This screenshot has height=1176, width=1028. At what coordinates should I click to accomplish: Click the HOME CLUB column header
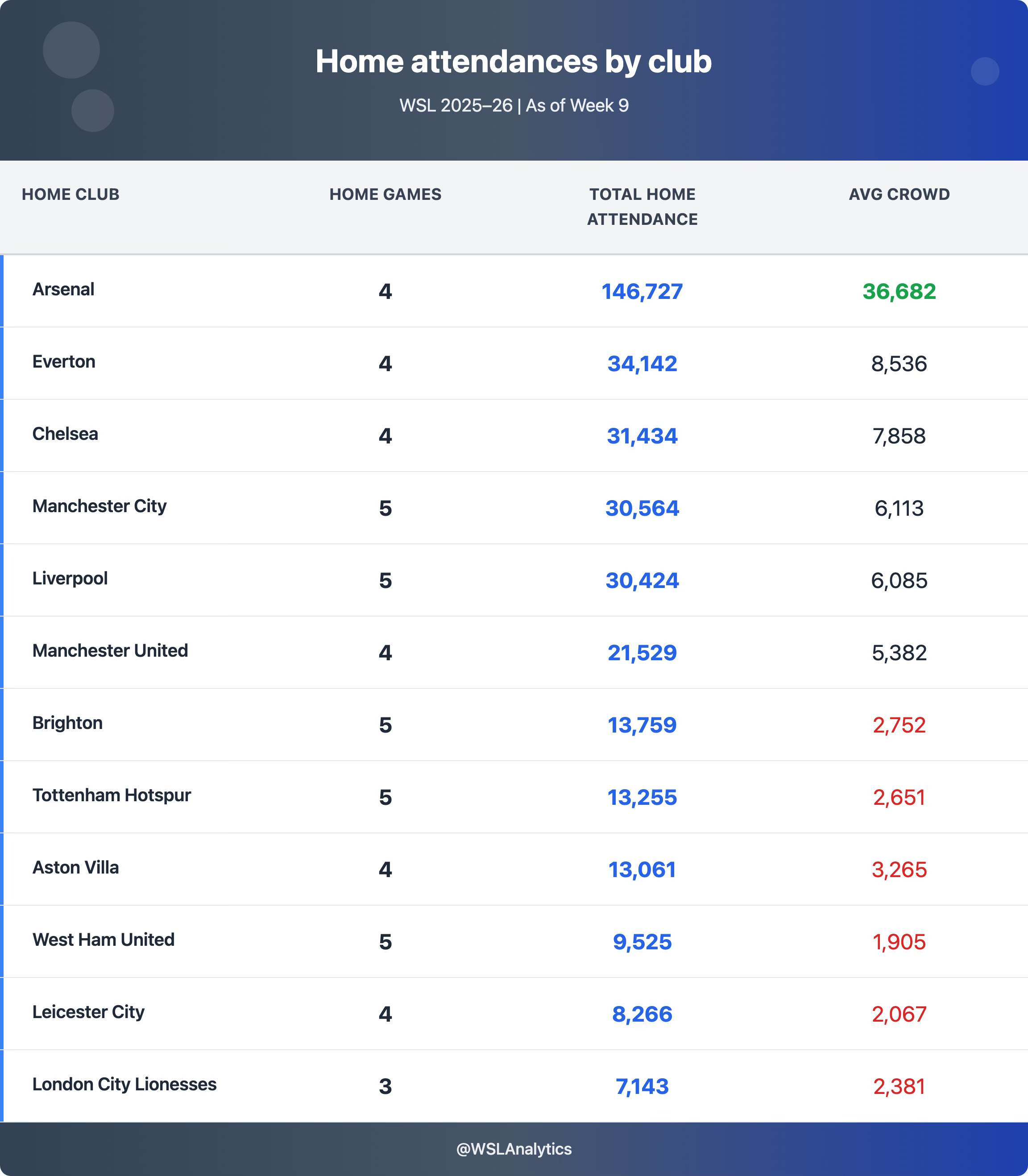70,195
